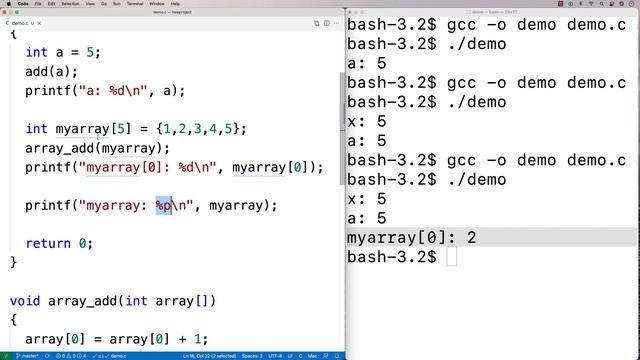This screenshot has height=360, width=640.
Task: Close the demo.c editor tab
Action: tap(40, 23)
